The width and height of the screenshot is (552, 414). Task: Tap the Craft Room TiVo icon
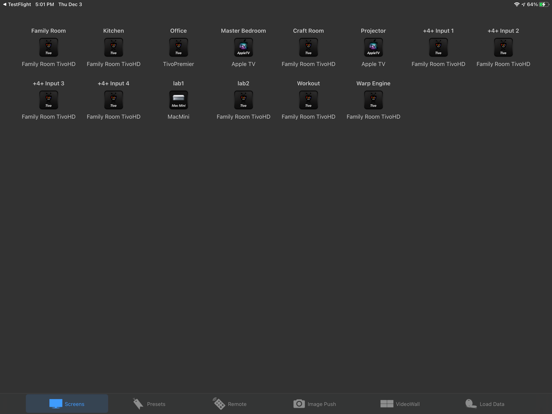[308, 47]
